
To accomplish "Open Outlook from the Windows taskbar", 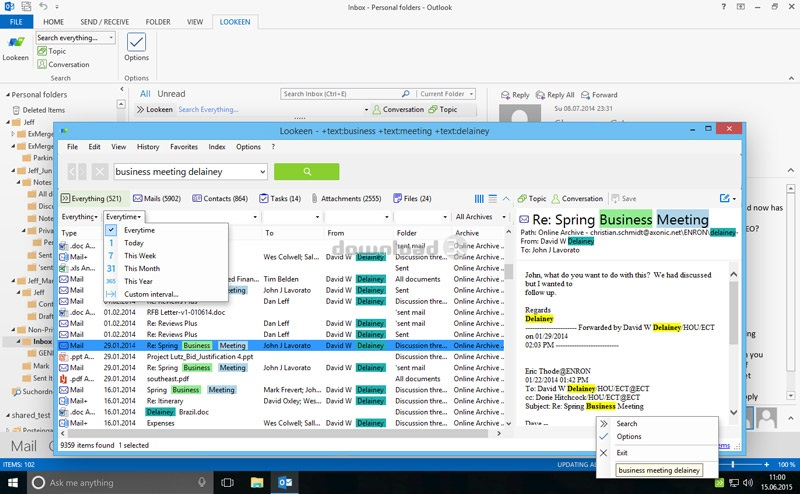I will click(285, 482).
